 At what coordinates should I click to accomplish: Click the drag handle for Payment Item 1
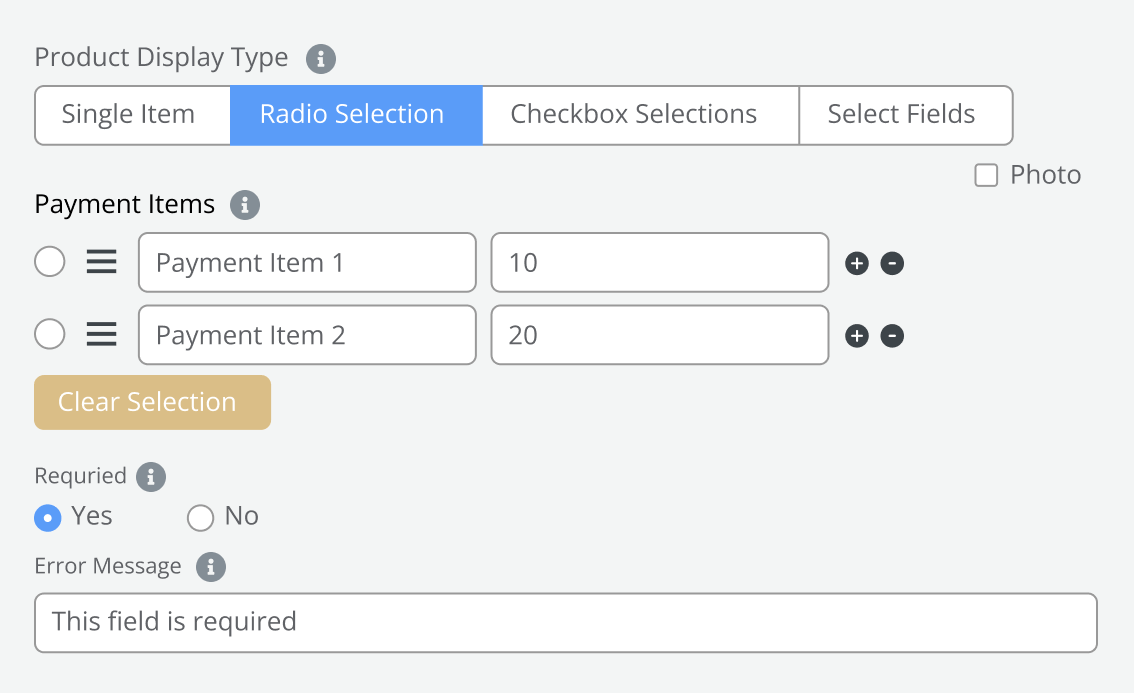click(x=101, y=263)
